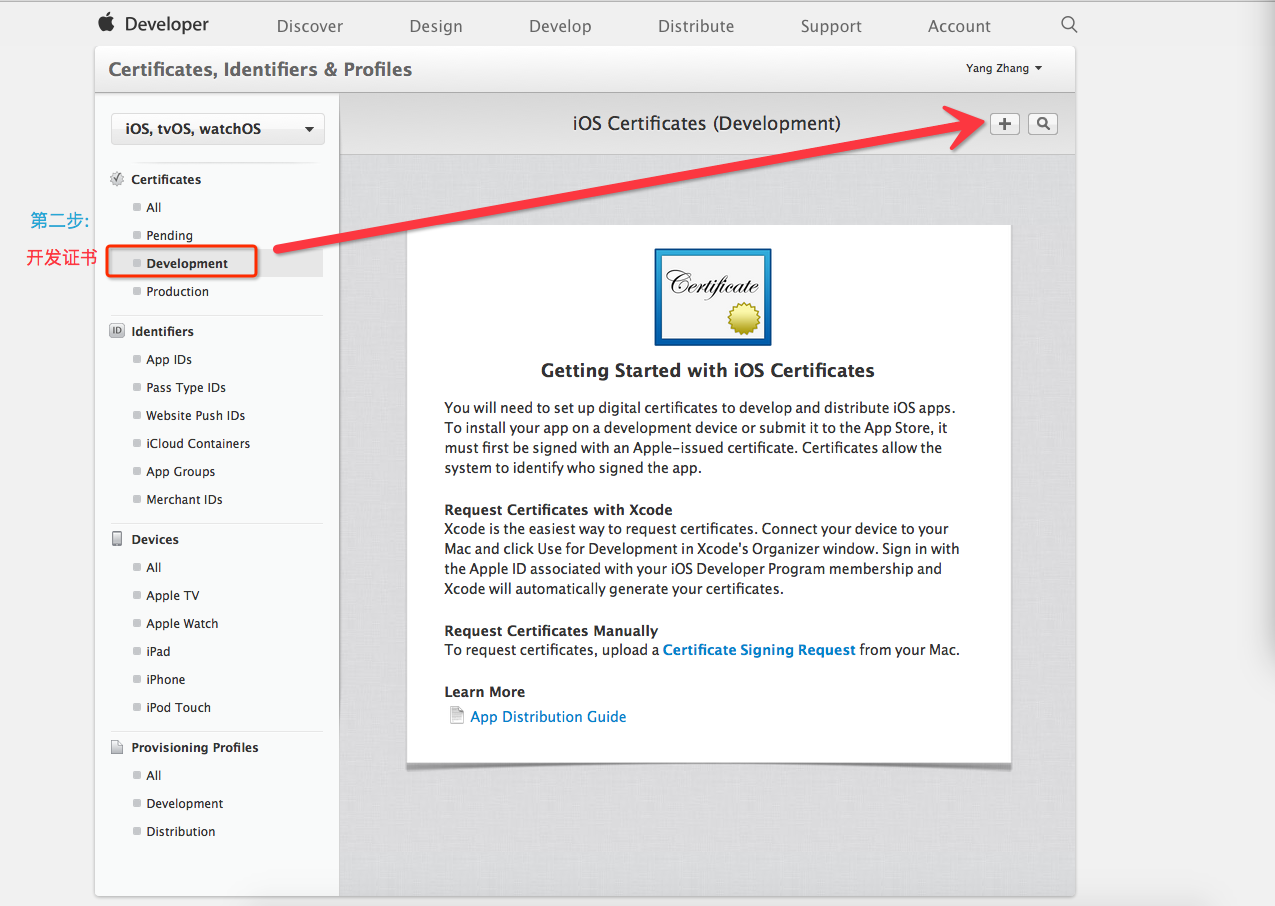Select Production under Certificates

tap(177, 291)
